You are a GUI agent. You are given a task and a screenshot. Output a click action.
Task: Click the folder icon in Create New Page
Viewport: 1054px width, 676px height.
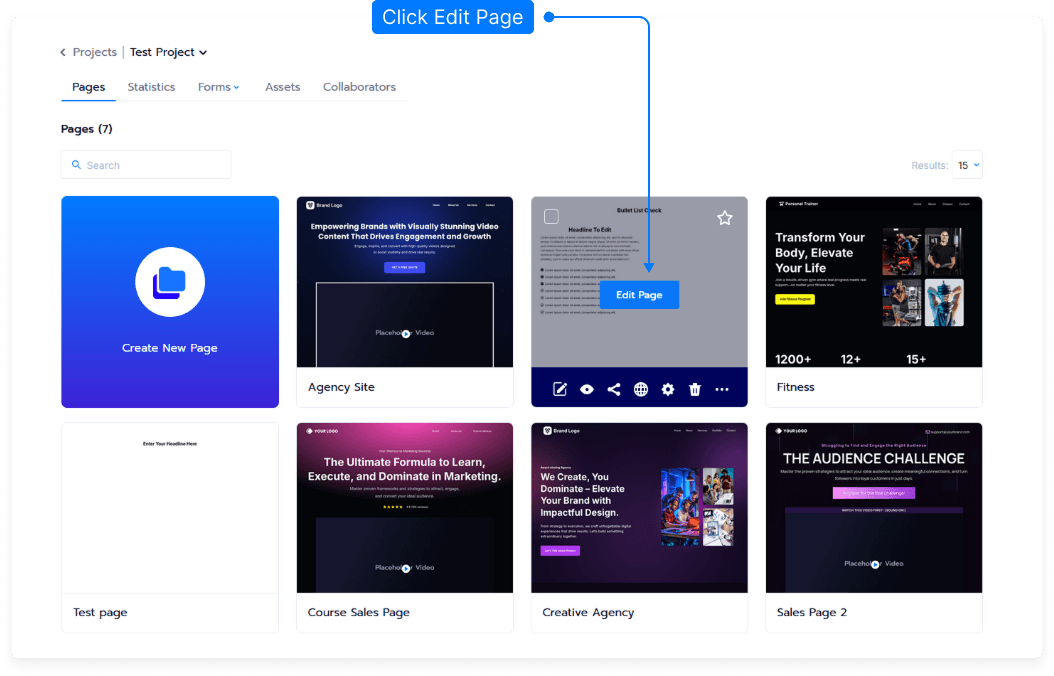(170, 284)
